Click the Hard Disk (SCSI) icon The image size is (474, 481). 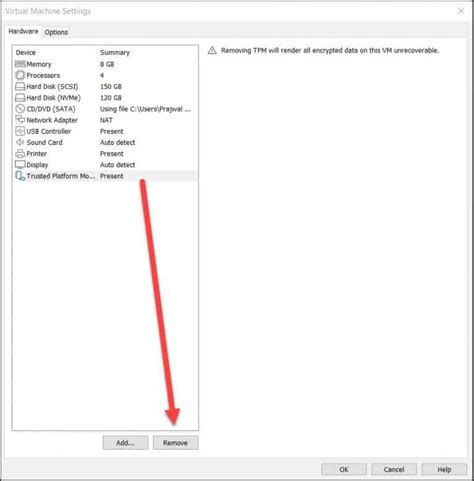20,86
